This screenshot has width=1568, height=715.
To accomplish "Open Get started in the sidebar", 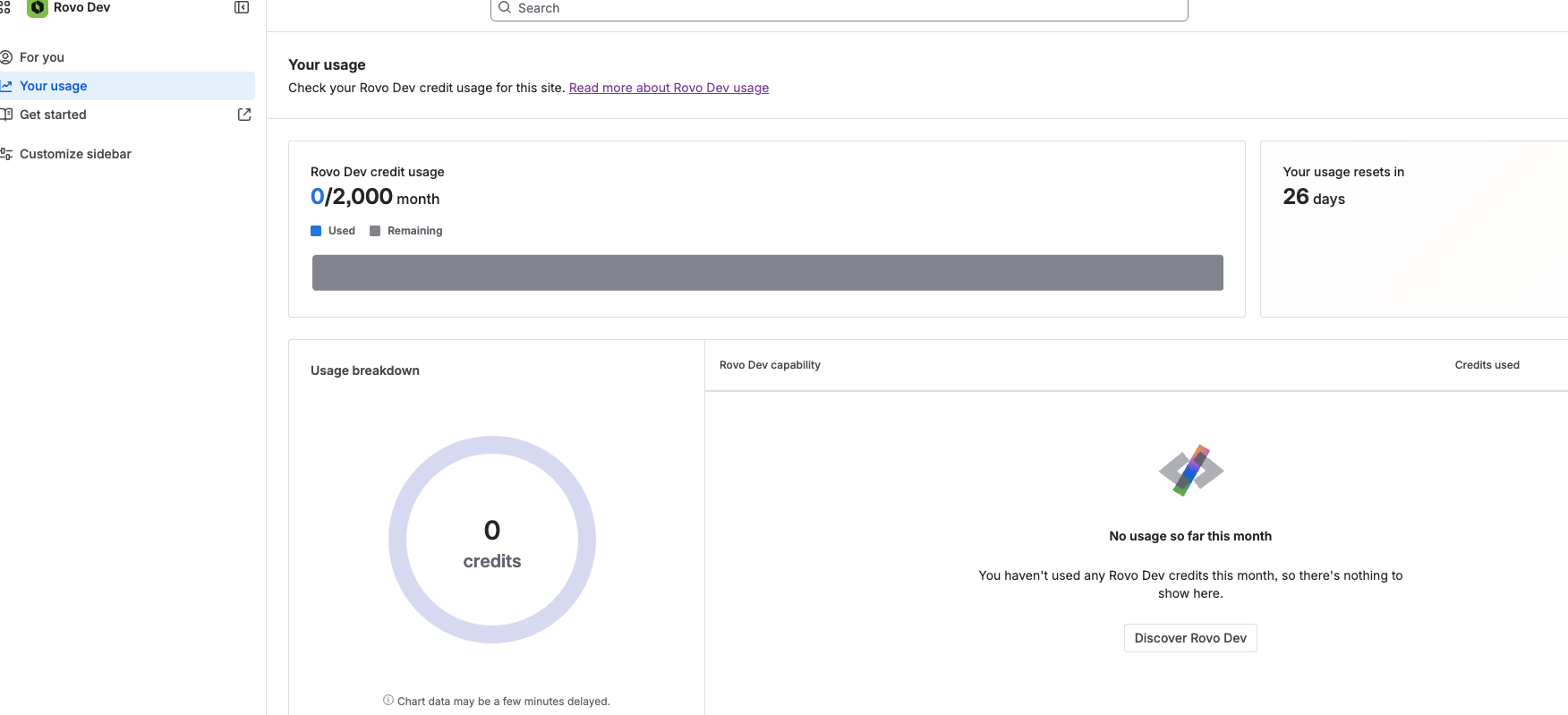I will (x=53, y=115).
